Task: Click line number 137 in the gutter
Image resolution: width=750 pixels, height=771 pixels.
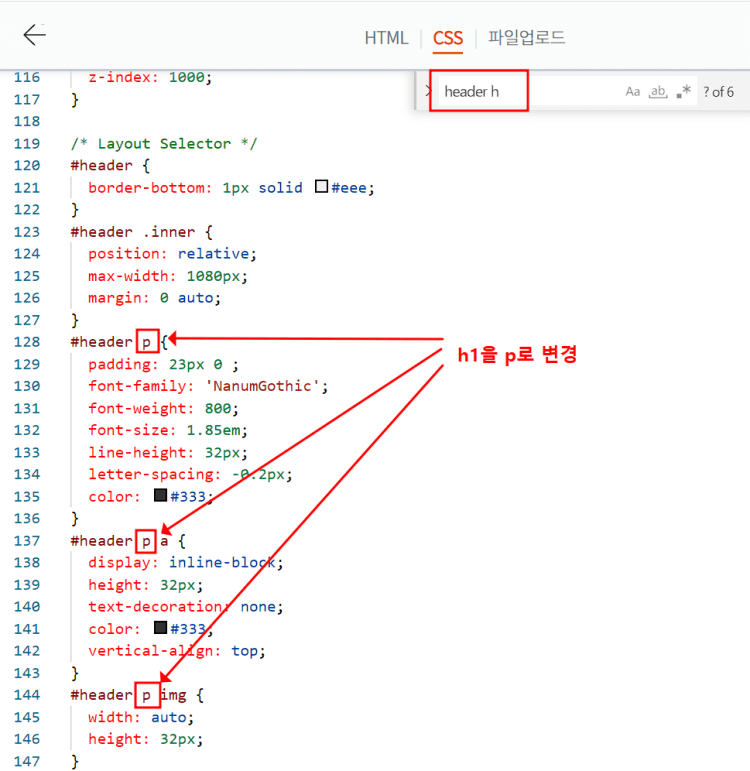Action: (27, 541)
